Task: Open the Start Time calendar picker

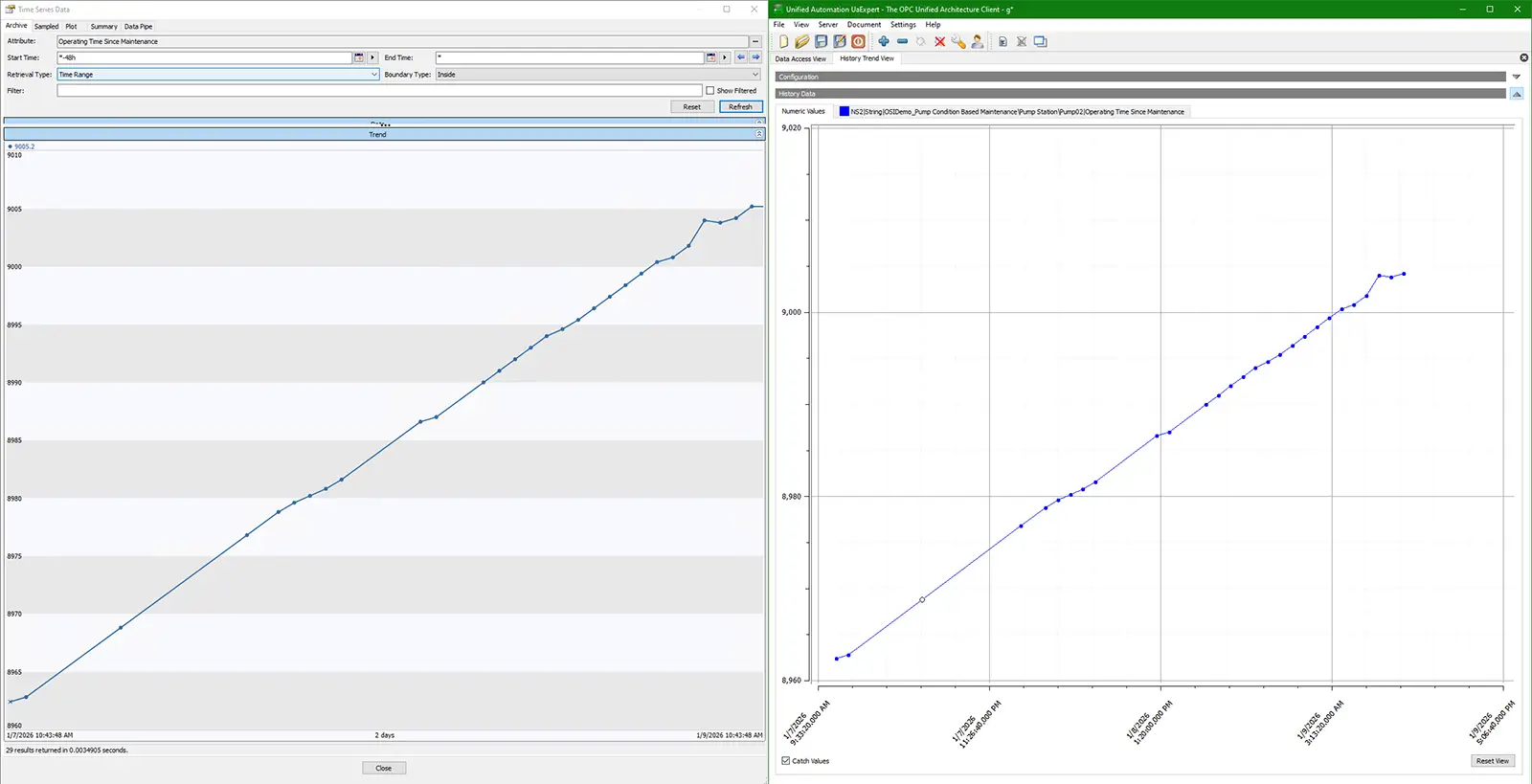Action: click(x=359, y=57)
